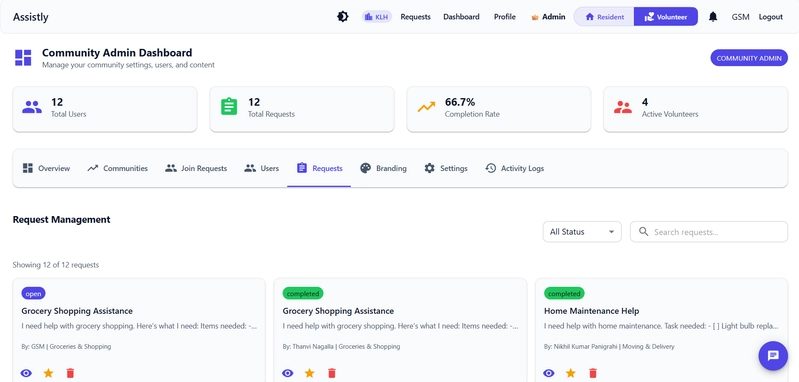Click the Total Users people icon
Screen dimensions: 799x382
tap(32, 107)
